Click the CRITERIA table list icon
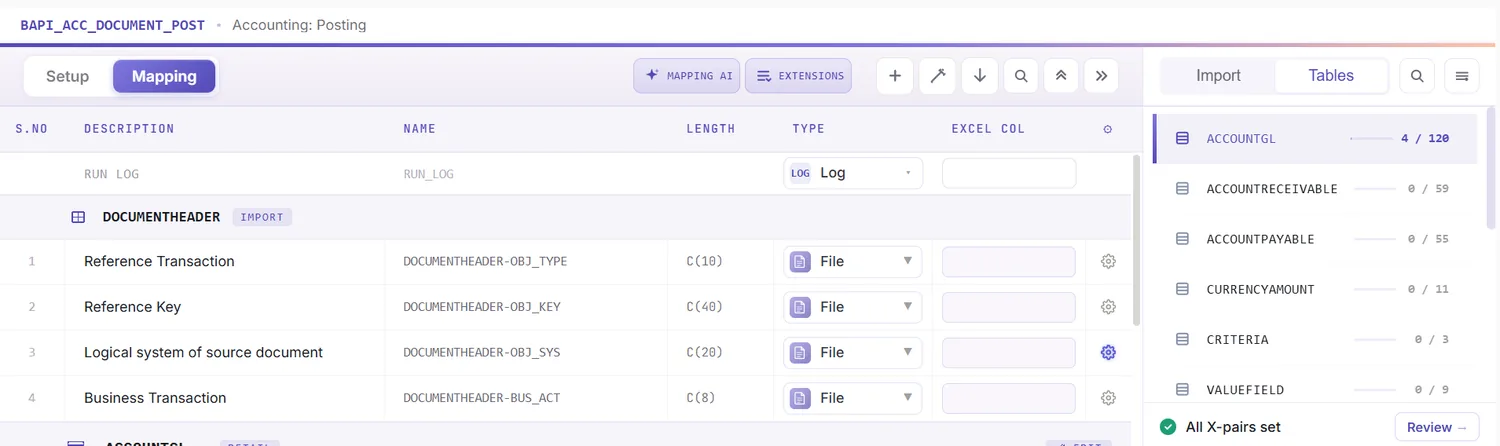This screenshot has width=1500, height=446. [x=1182, y=340]
